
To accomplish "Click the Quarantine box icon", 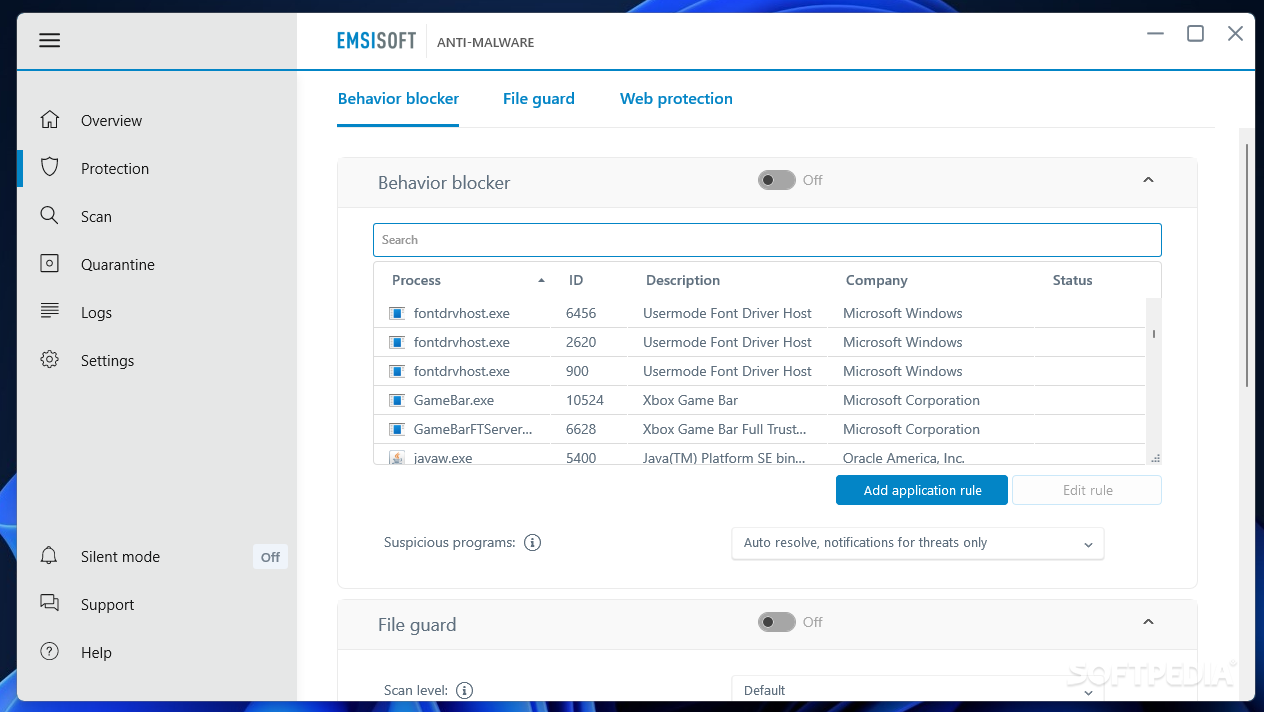I will pos(50,263).
